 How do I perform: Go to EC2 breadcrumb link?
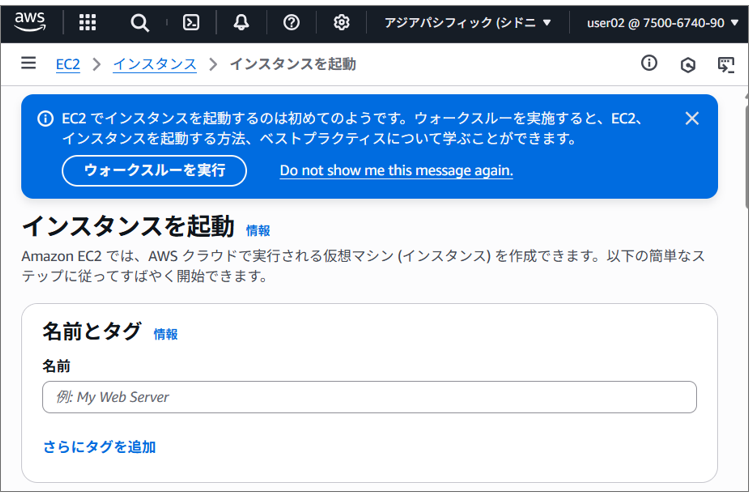pyautogui.click(x=68, y=64)
